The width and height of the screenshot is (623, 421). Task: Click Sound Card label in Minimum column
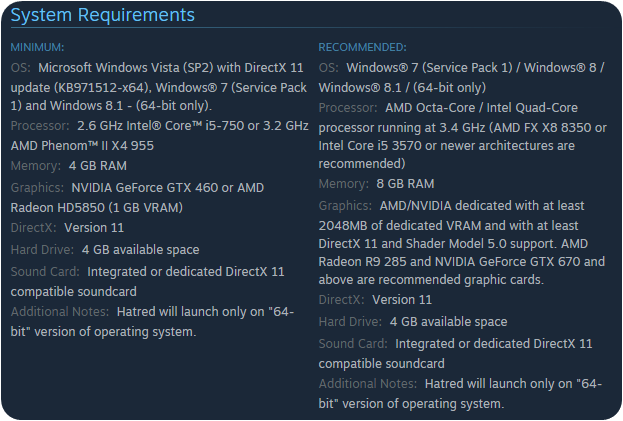(x=45, y=271)
